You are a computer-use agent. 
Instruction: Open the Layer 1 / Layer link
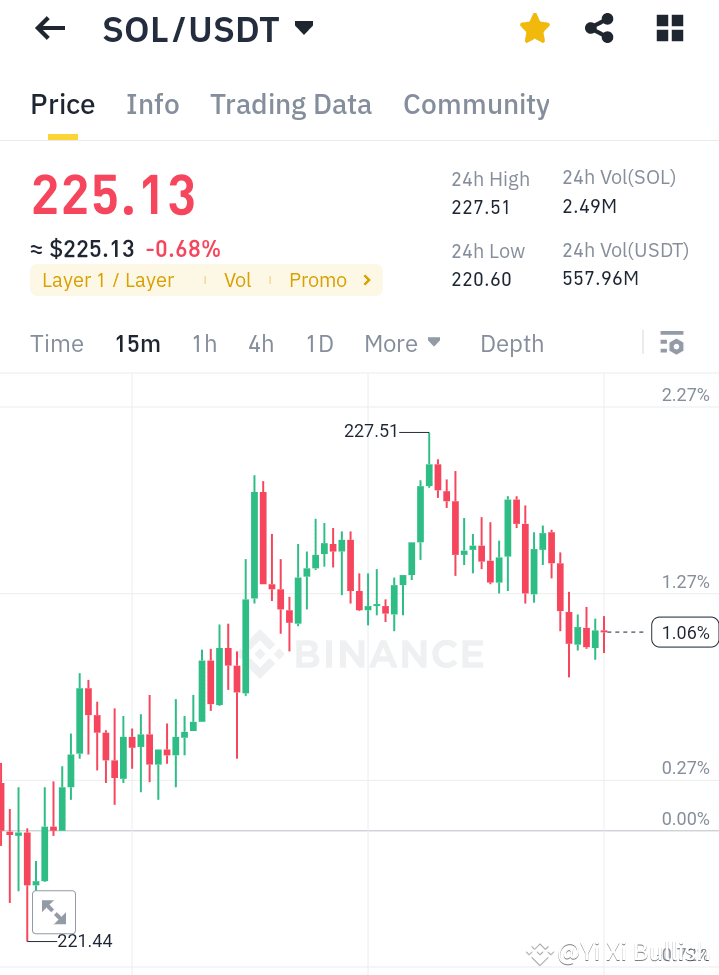107,281
